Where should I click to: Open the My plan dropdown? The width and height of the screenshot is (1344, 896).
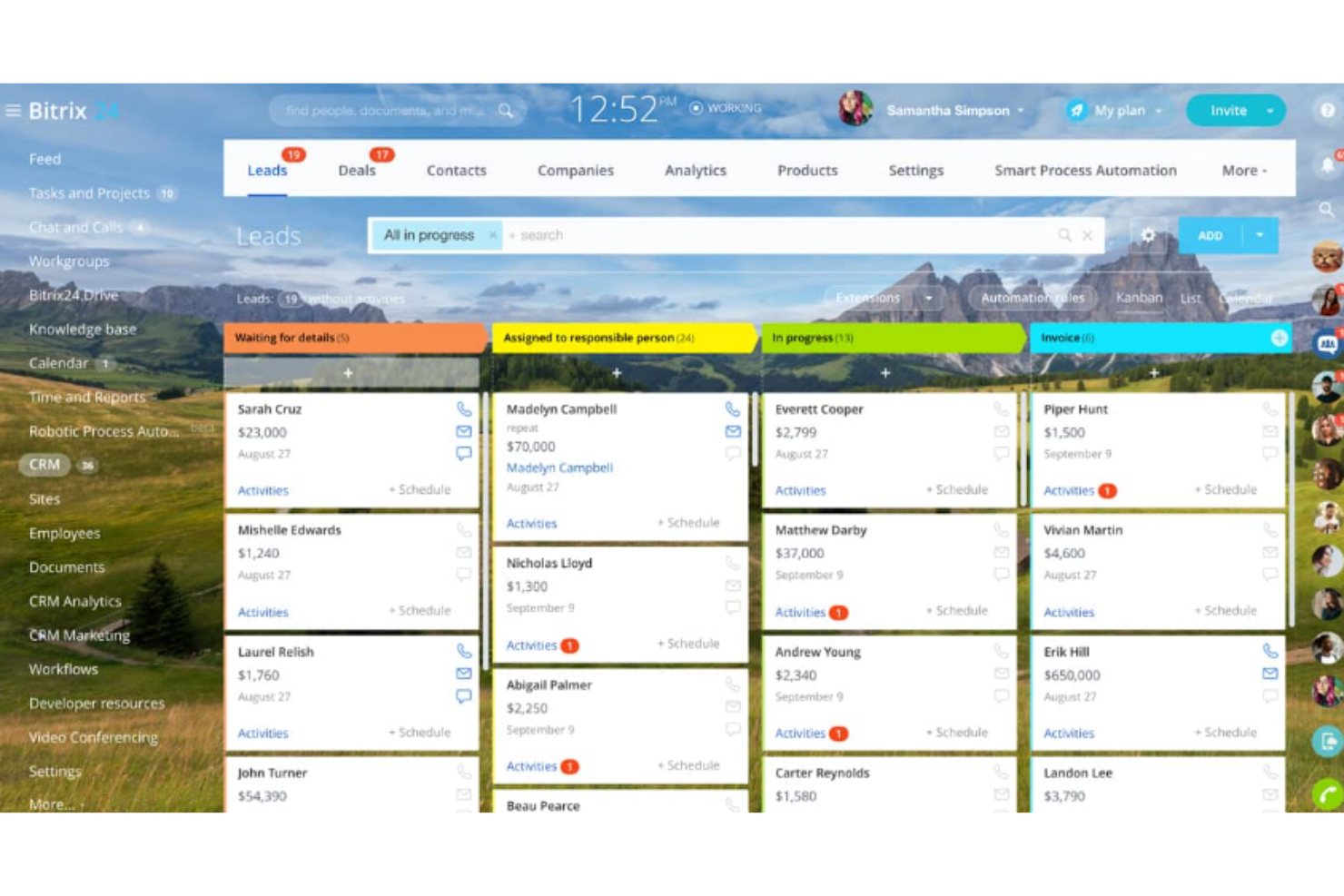click(1117, 111)
